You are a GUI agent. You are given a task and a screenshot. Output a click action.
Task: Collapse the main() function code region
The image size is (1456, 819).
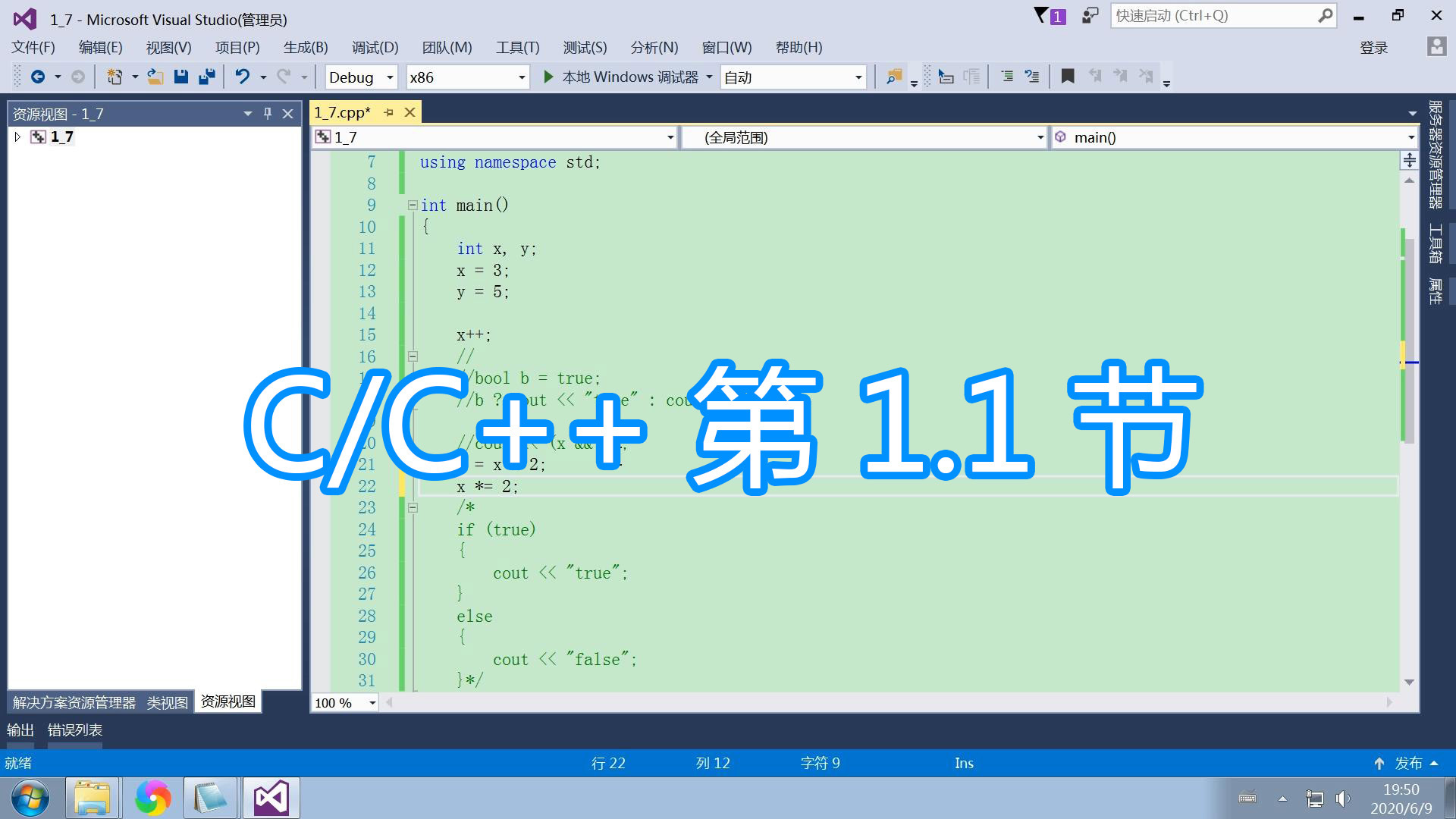coord(413,205)
